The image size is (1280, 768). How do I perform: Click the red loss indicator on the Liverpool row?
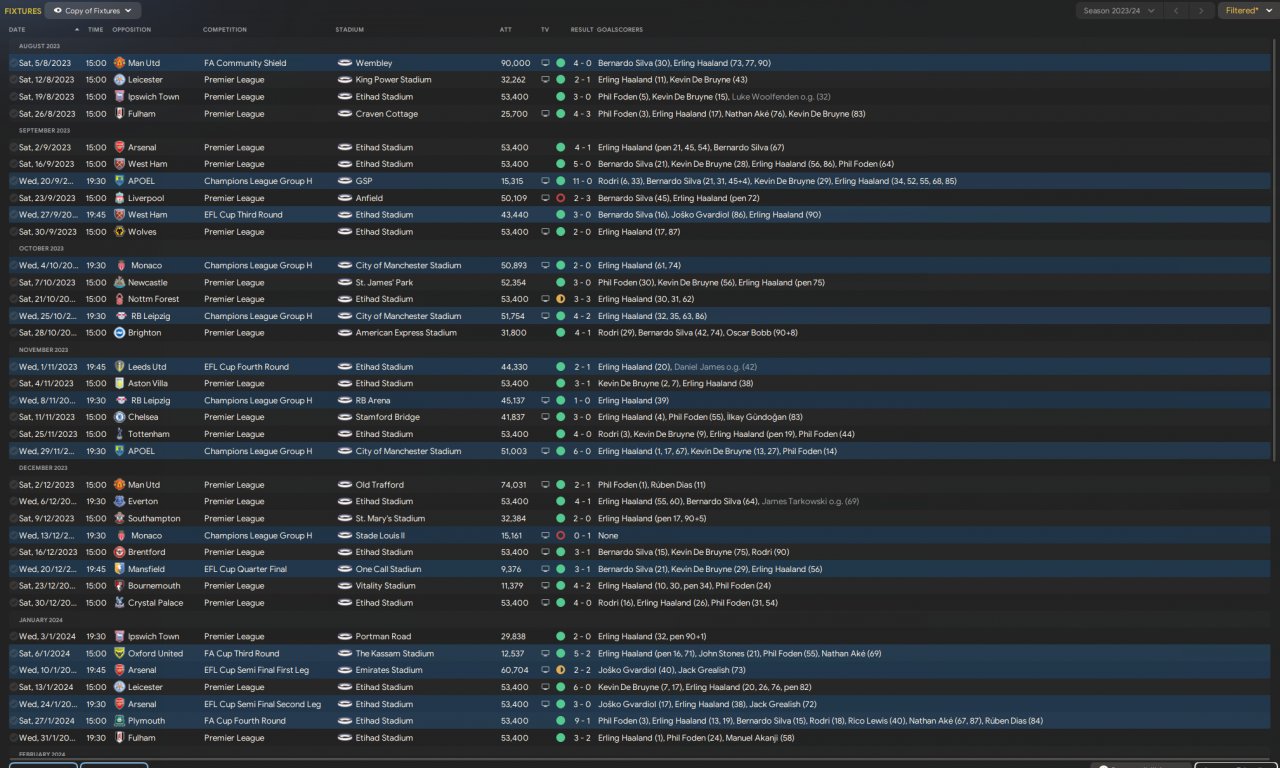(x=560, y=198)
